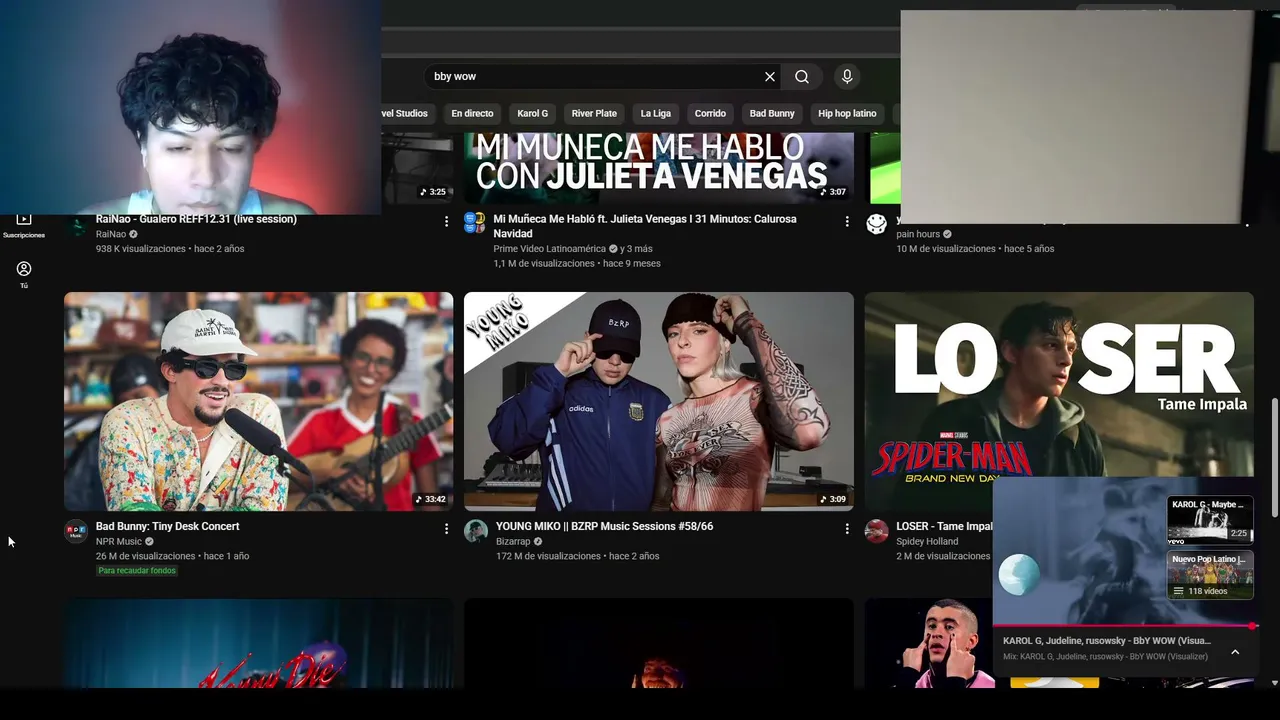
Task: Select the La Liga filter chip
Action: 656,114
